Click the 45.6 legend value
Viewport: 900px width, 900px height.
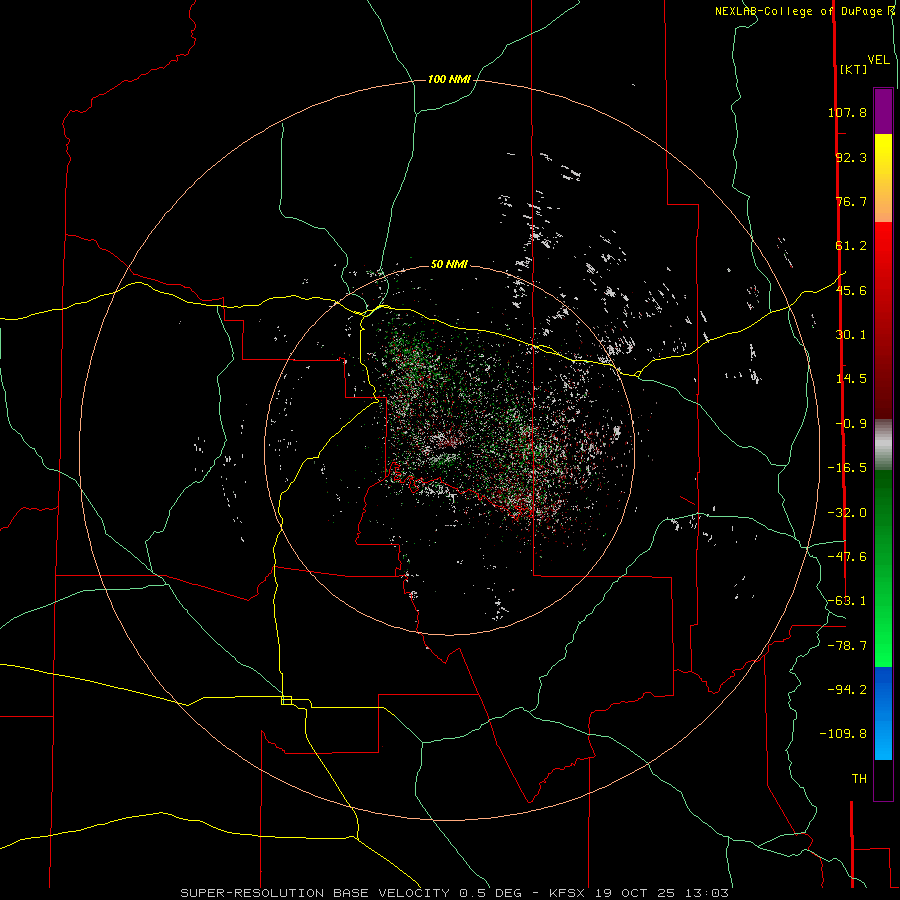pos(851,290)
